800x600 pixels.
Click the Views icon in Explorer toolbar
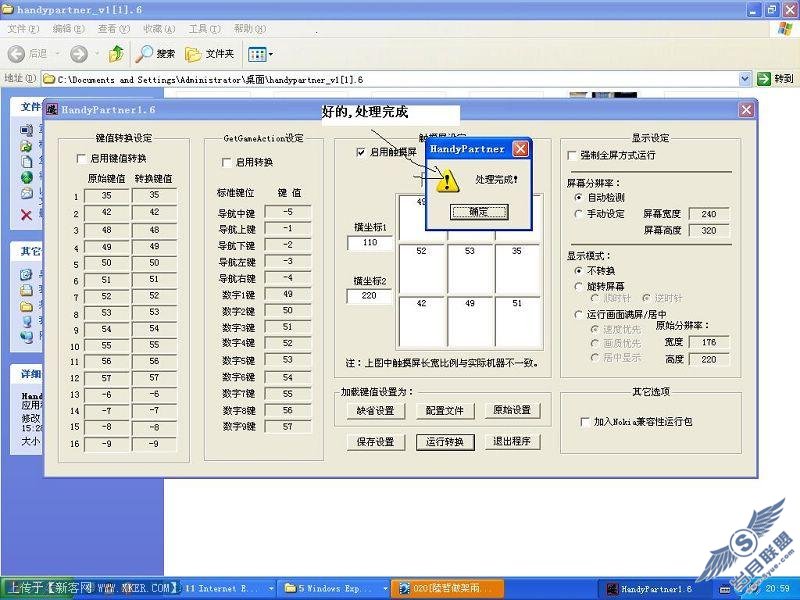(x=257, y=54)
